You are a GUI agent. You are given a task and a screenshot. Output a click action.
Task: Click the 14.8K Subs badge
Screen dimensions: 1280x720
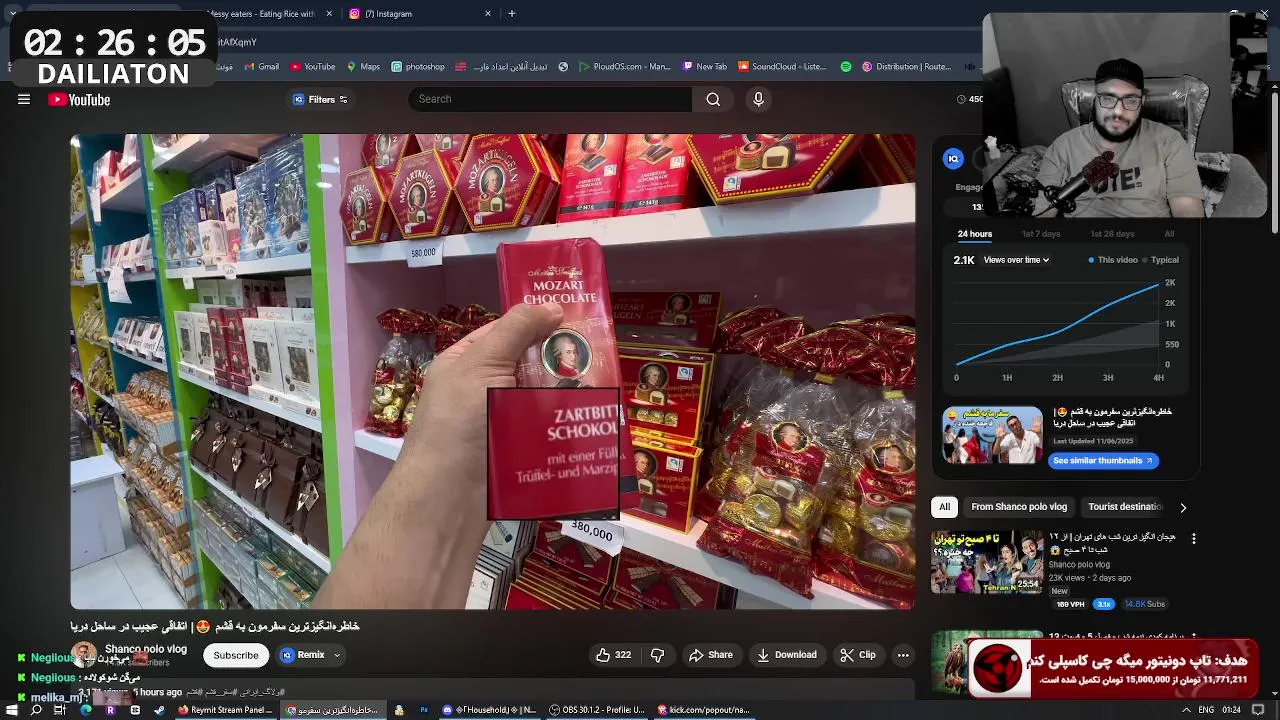pyautogui.click(x=1144, y=604)
